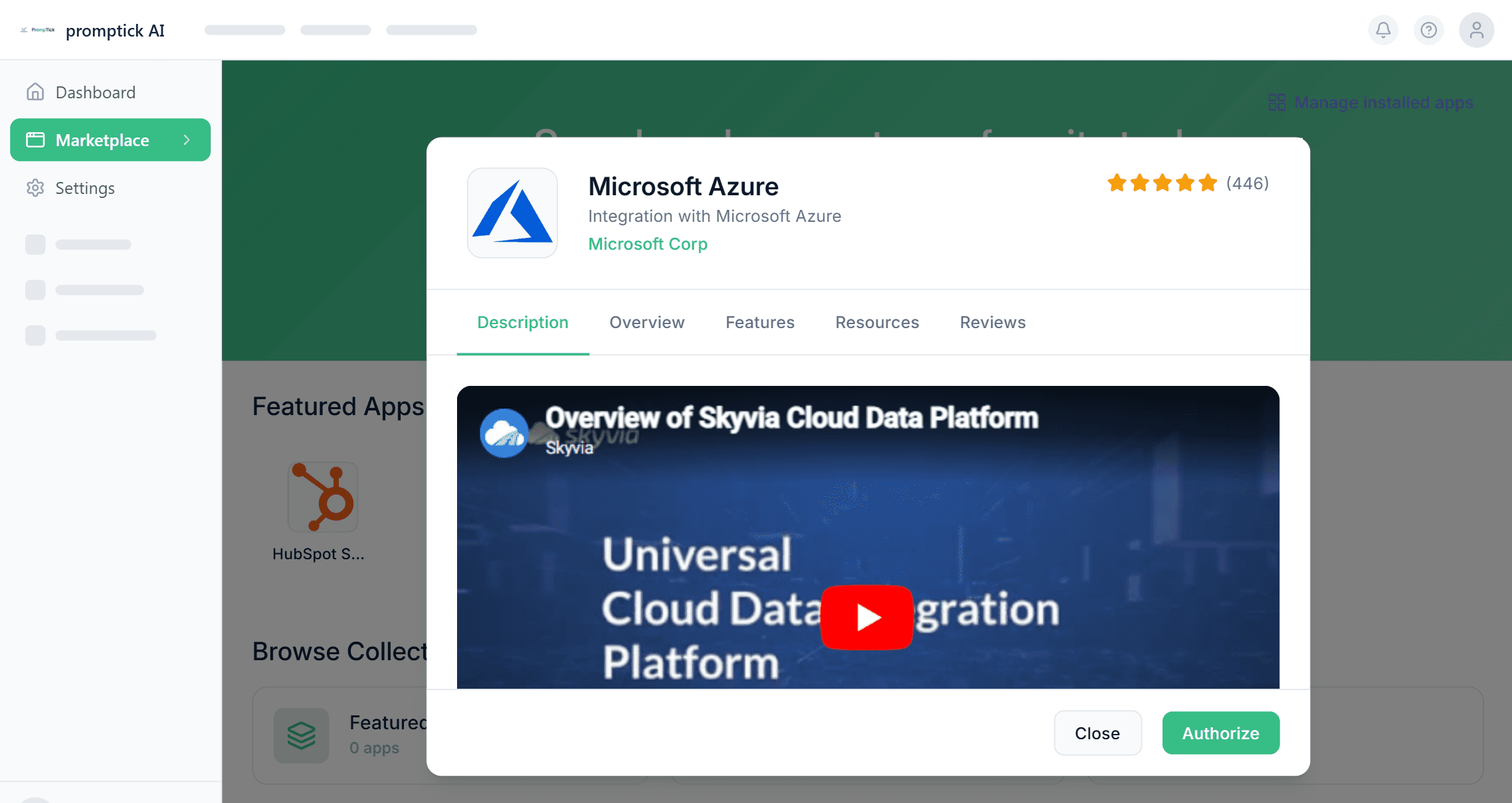Select the Resources tab
Viewport: 1512px width, 803px height.
click(x=877, y=322)
